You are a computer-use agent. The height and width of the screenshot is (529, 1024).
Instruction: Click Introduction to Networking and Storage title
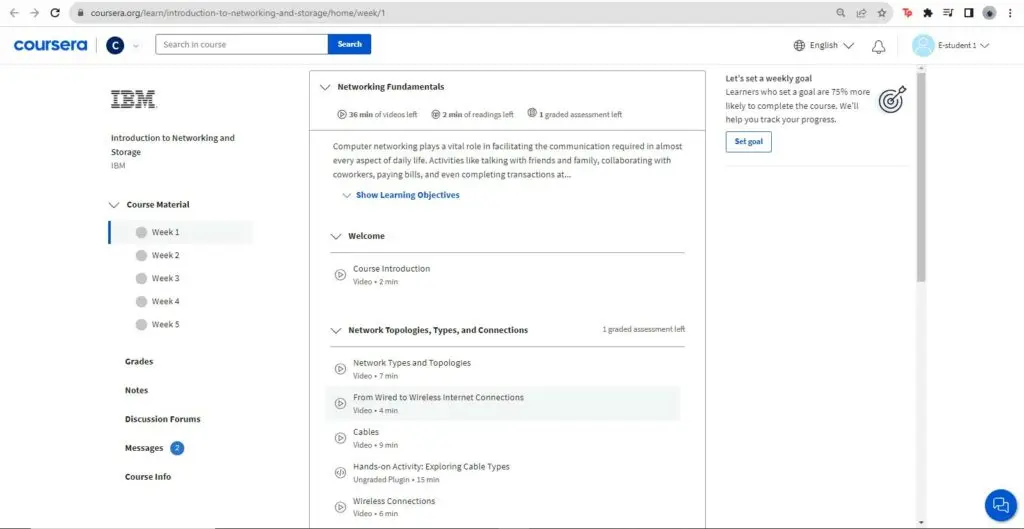pos(173,145)
